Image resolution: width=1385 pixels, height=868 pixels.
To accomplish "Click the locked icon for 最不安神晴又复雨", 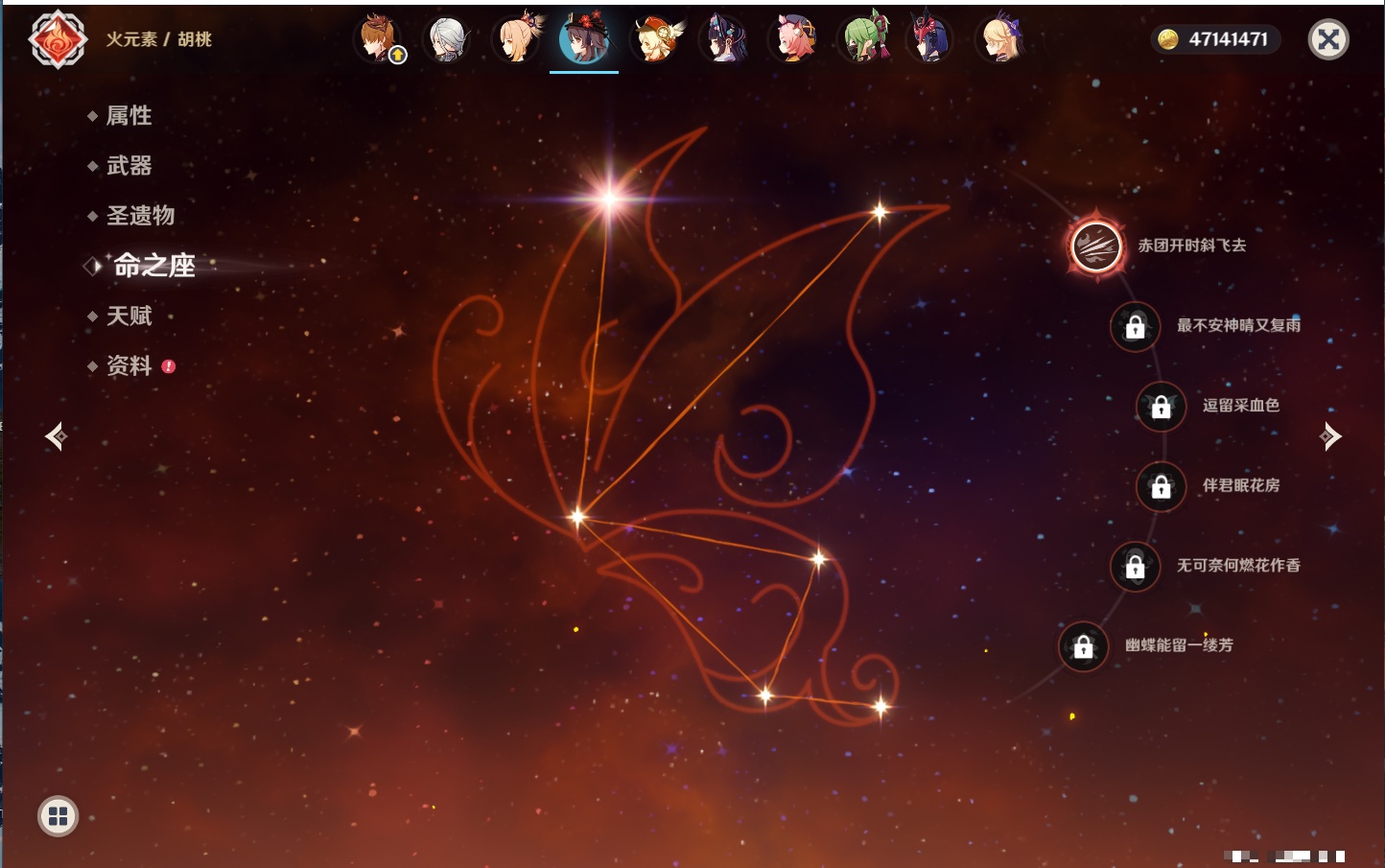I will click(x=1135, y=326).
